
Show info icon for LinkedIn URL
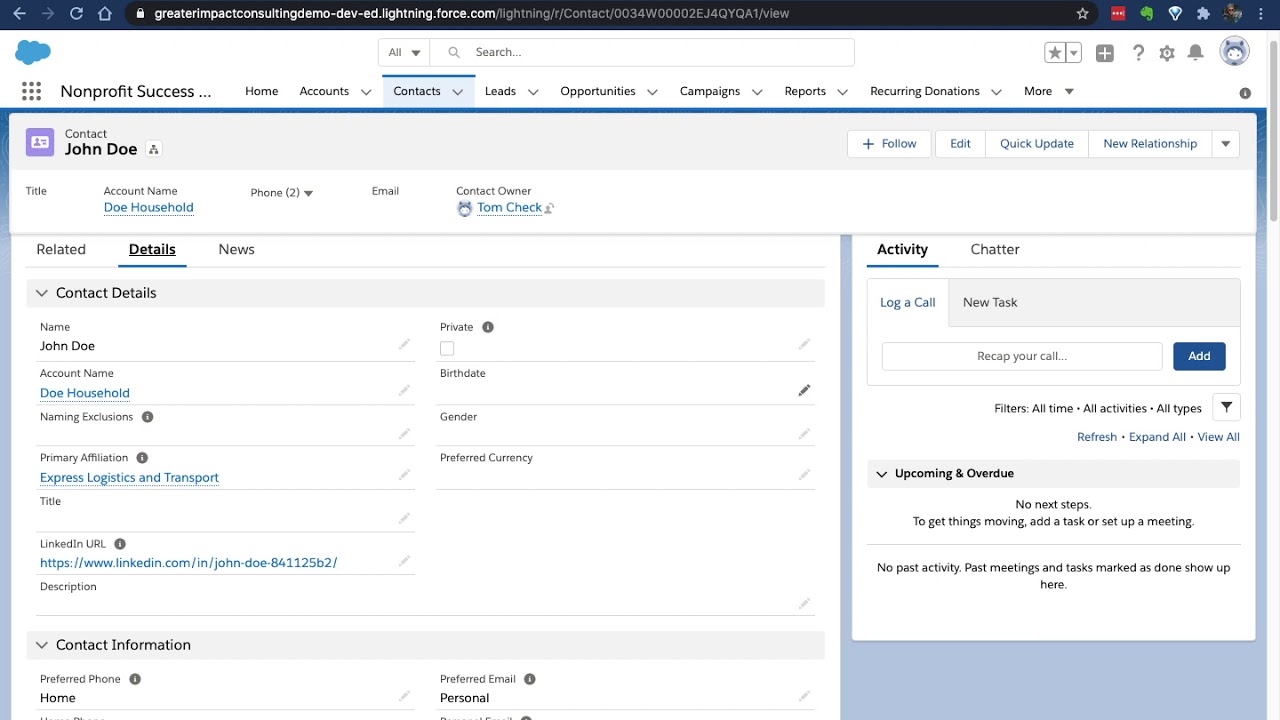120,544
